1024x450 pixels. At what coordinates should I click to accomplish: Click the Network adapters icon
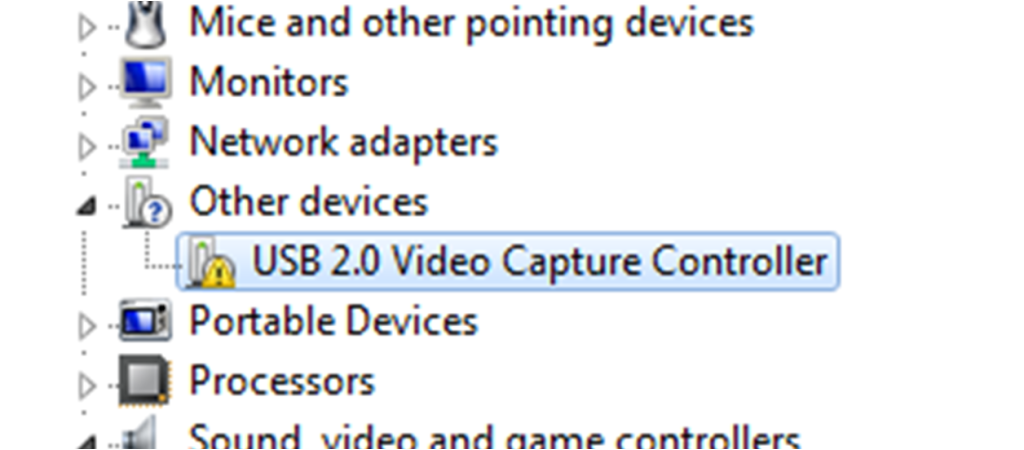[x=145, y=142]
